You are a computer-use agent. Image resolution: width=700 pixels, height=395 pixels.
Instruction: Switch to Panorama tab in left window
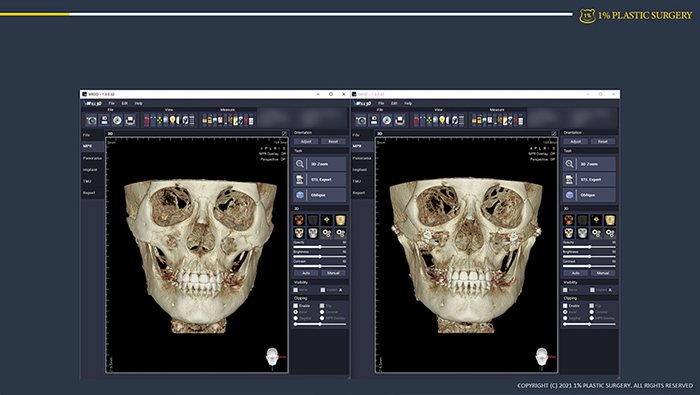(92, 158)
